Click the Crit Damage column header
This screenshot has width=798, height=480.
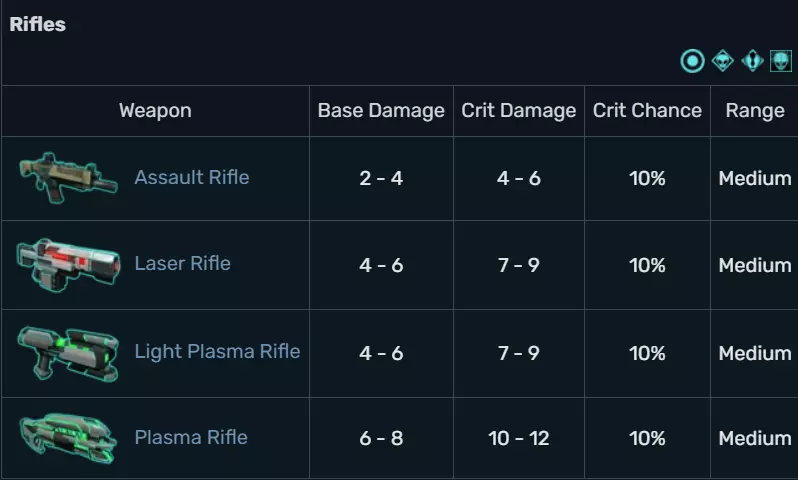[519, 110]
